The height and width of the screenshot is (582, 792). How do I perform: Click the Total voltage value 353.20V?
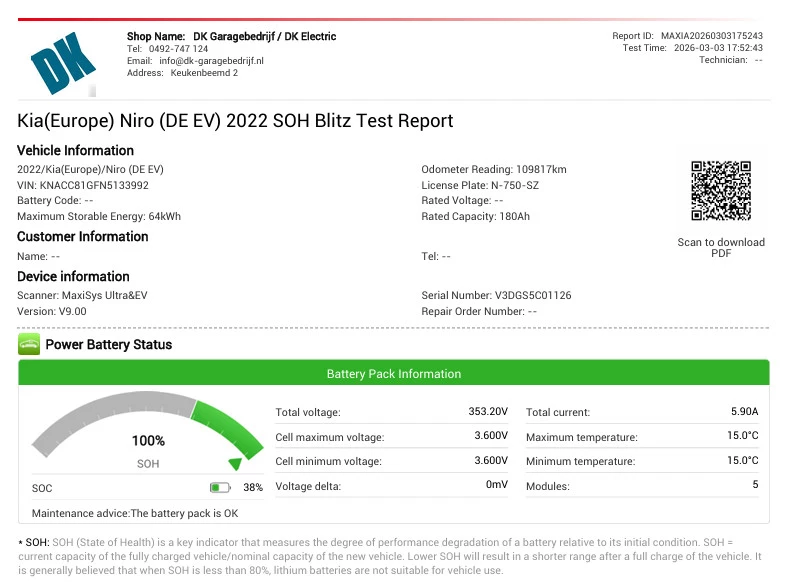click(490, 412)
